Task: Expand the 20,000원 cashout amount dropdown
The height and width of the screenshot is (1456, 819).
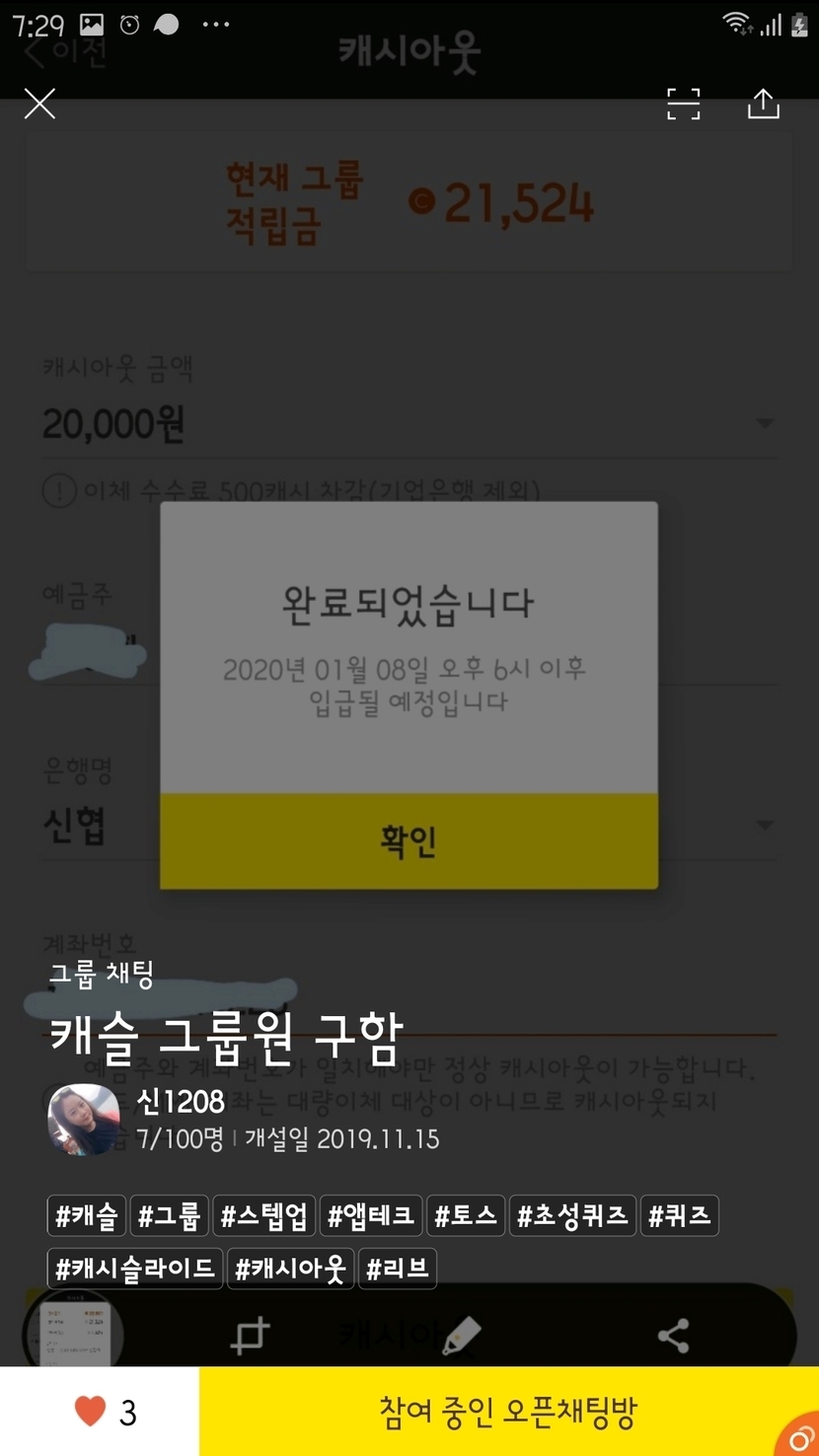Action: click(764, 423)
